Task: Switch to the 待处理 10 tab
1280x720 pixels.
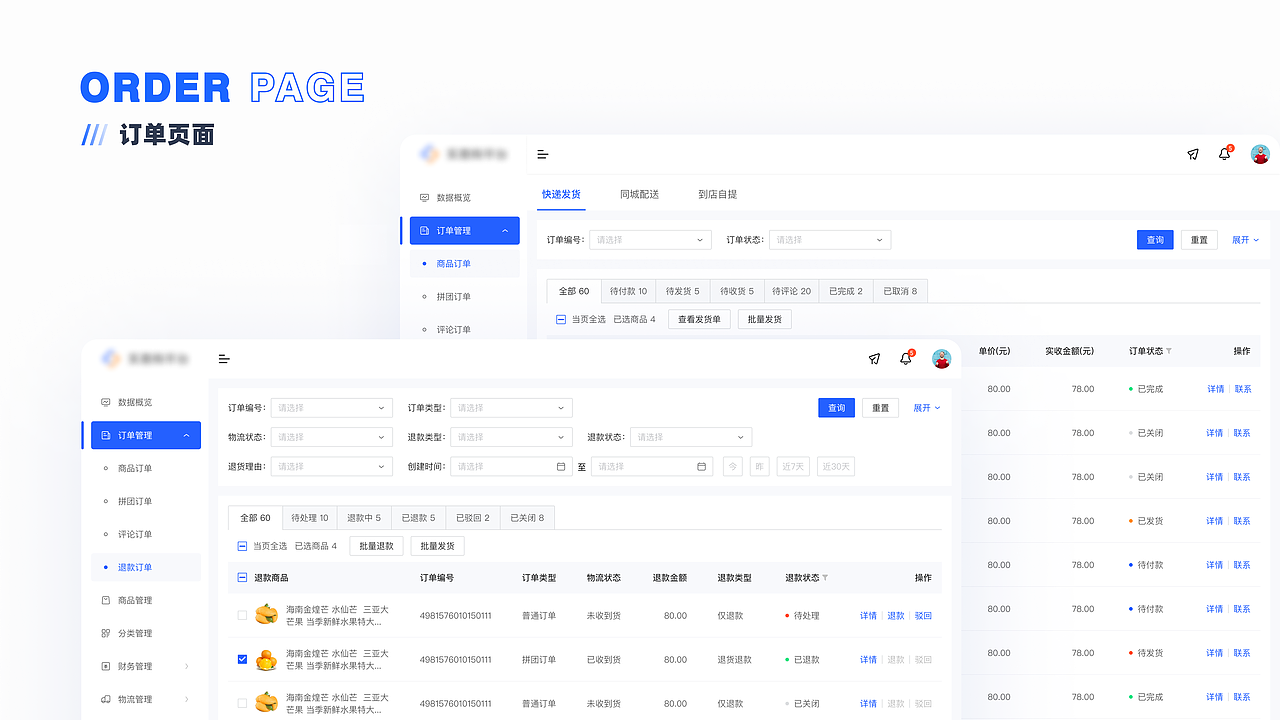Action: (x=309, y=517)
